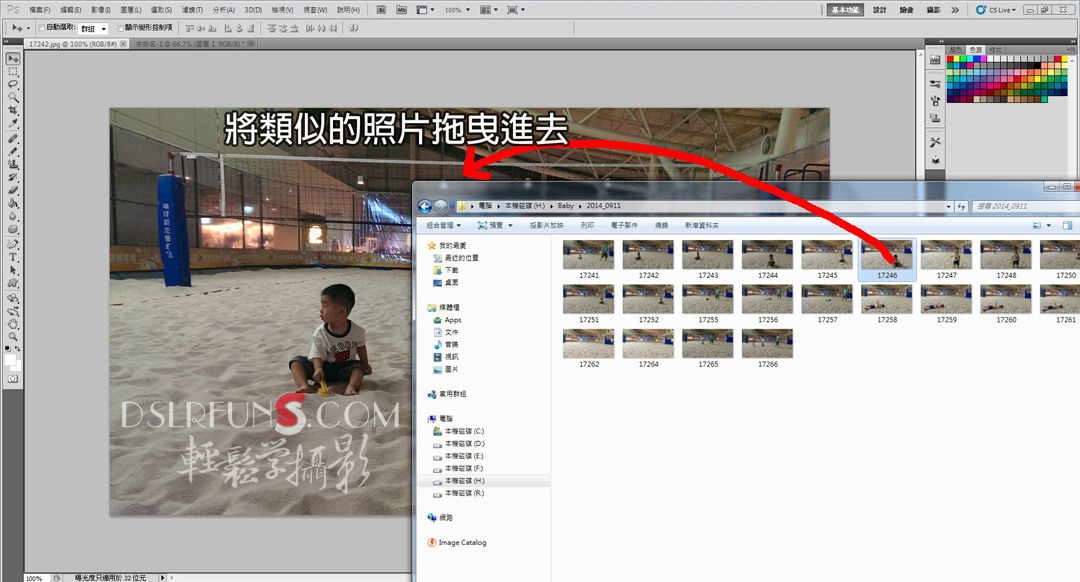
Task: Open the 組合管理 dropdown in Explorer
Action: coord(444,226)
